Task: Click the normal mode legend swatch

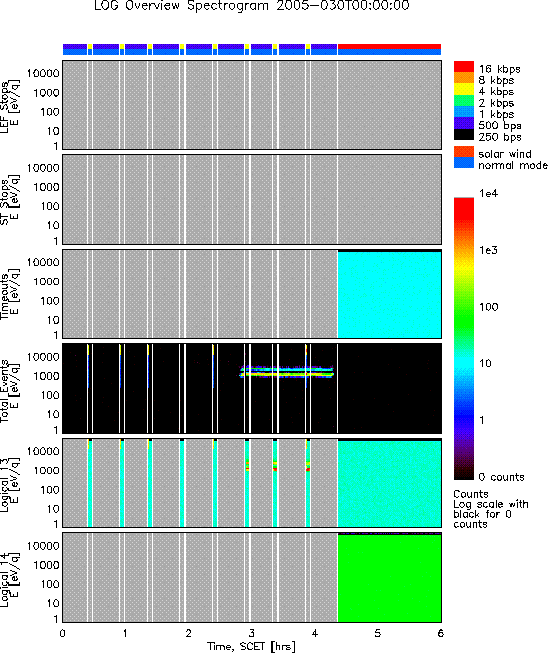Action: pos(463,163)
